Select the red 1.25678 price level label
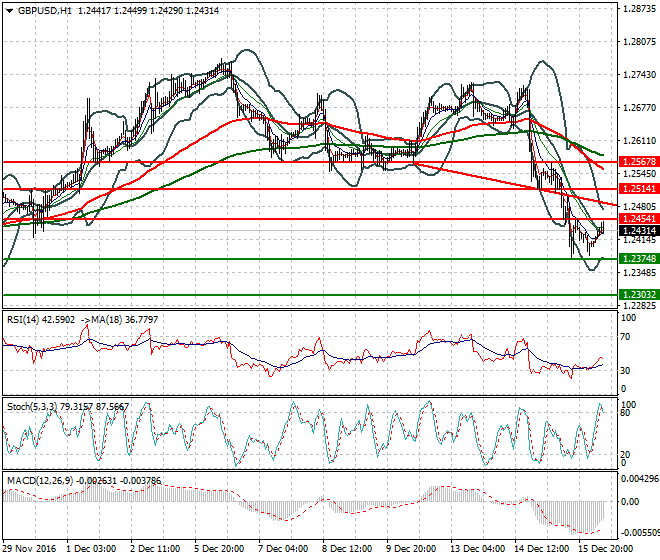660x560 pixels. tap(639, 162)
